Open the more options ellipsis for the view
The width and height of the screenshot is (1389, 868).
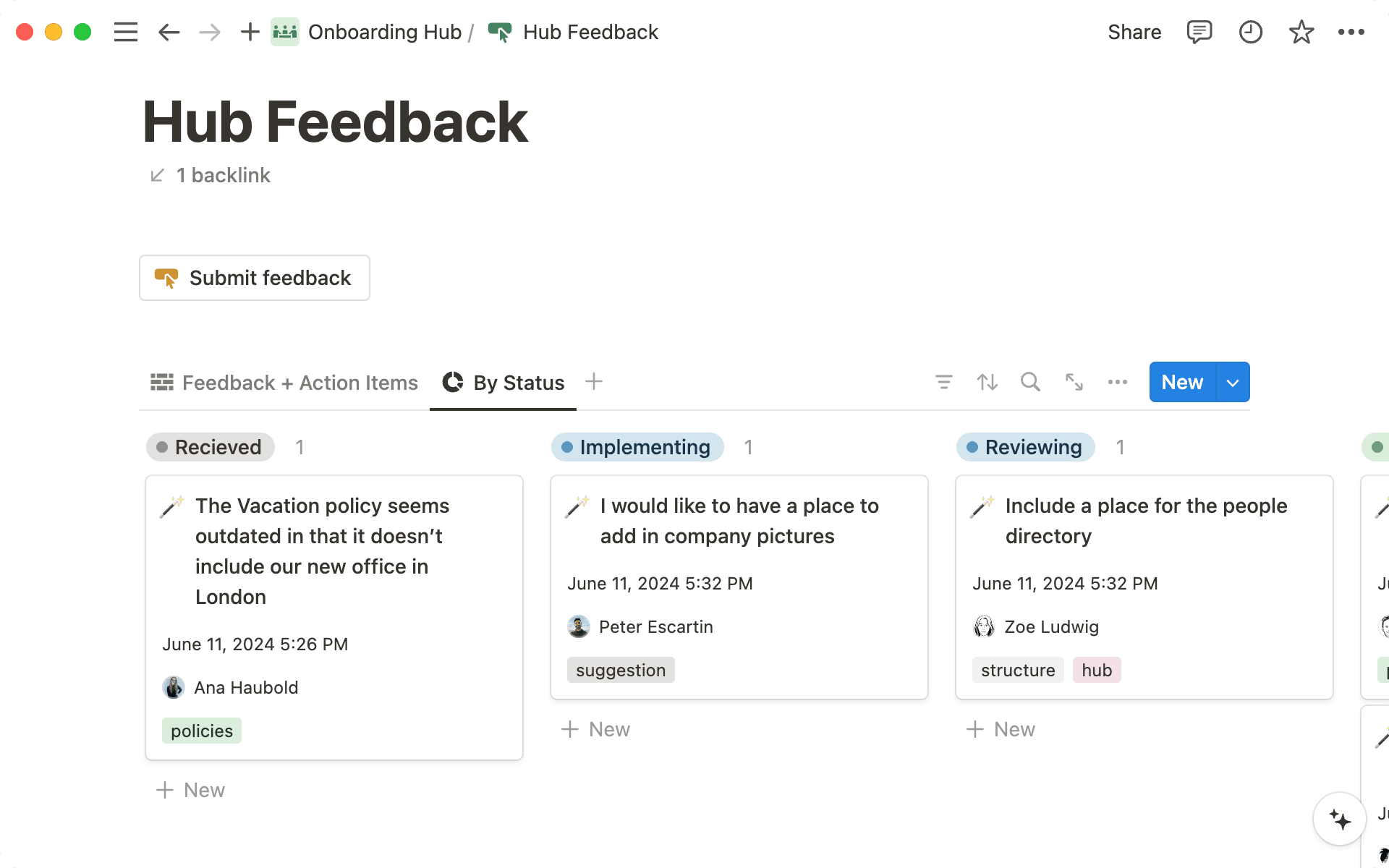pyautogui.click(x=1117, y=382)
